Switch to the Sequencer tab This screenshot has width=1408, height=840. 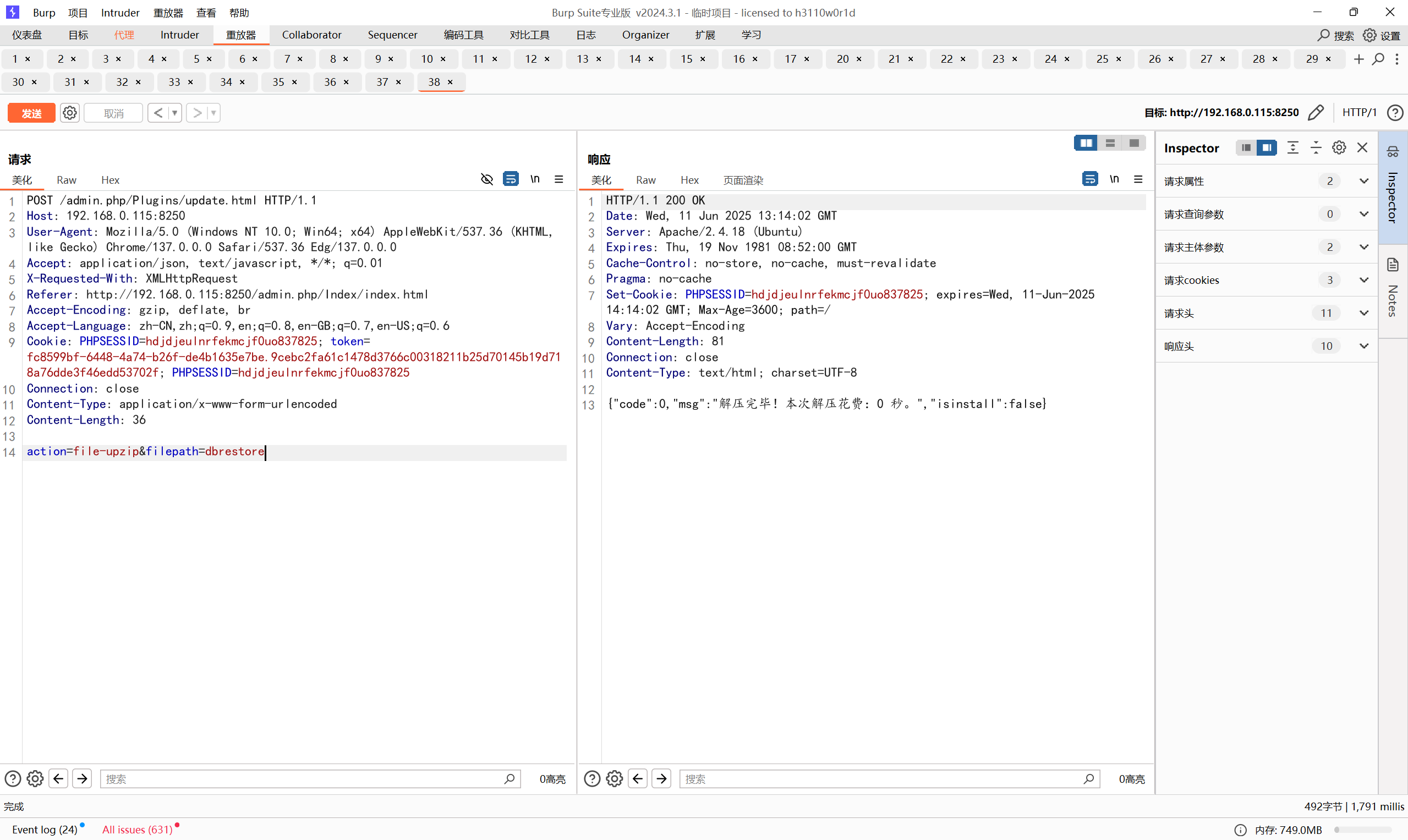point(392,35)
